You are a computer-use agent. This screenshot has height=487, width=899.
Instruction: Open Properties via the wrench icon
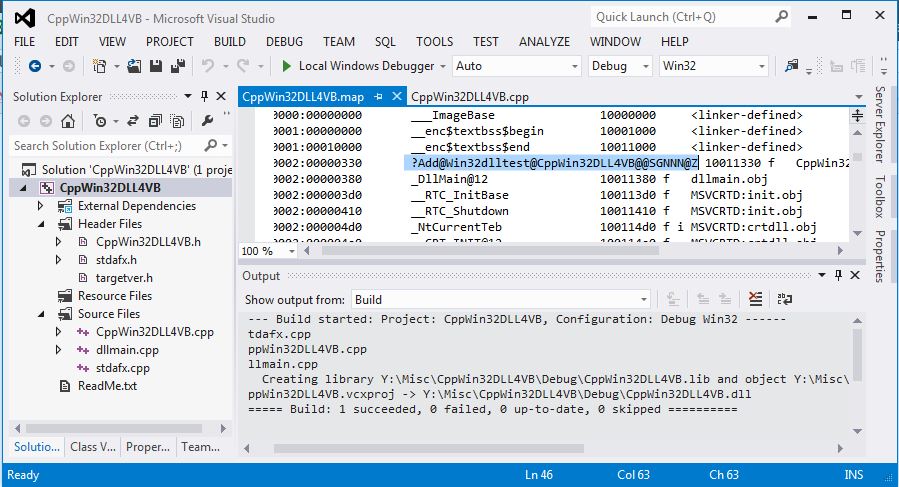click(208, 121)
